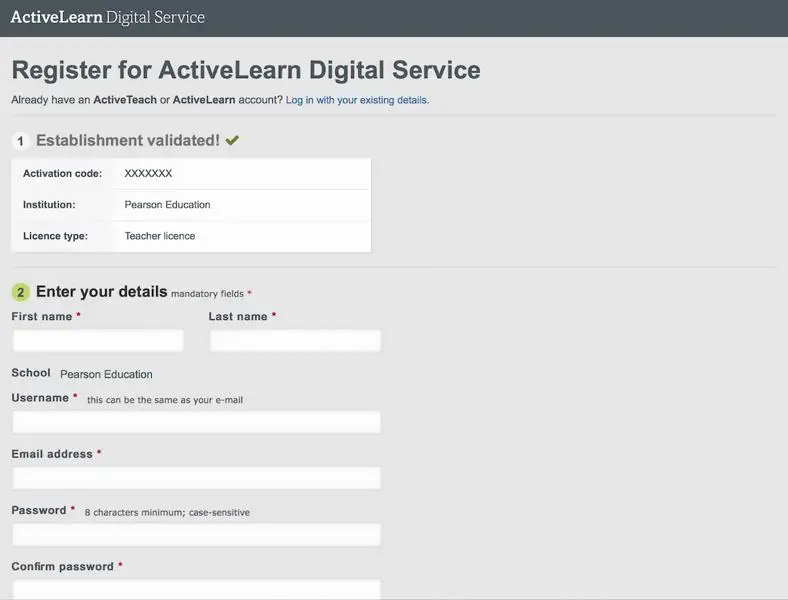Click the School value 'Pearson Education'

coord(106,374)
